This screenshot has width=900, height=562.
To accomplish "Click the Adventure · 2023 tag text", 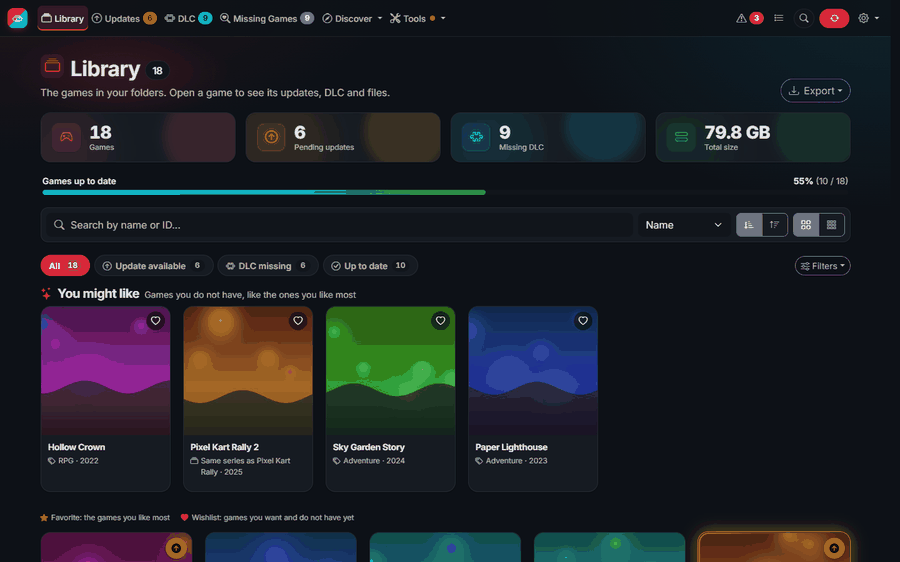I will click(517, 461).
